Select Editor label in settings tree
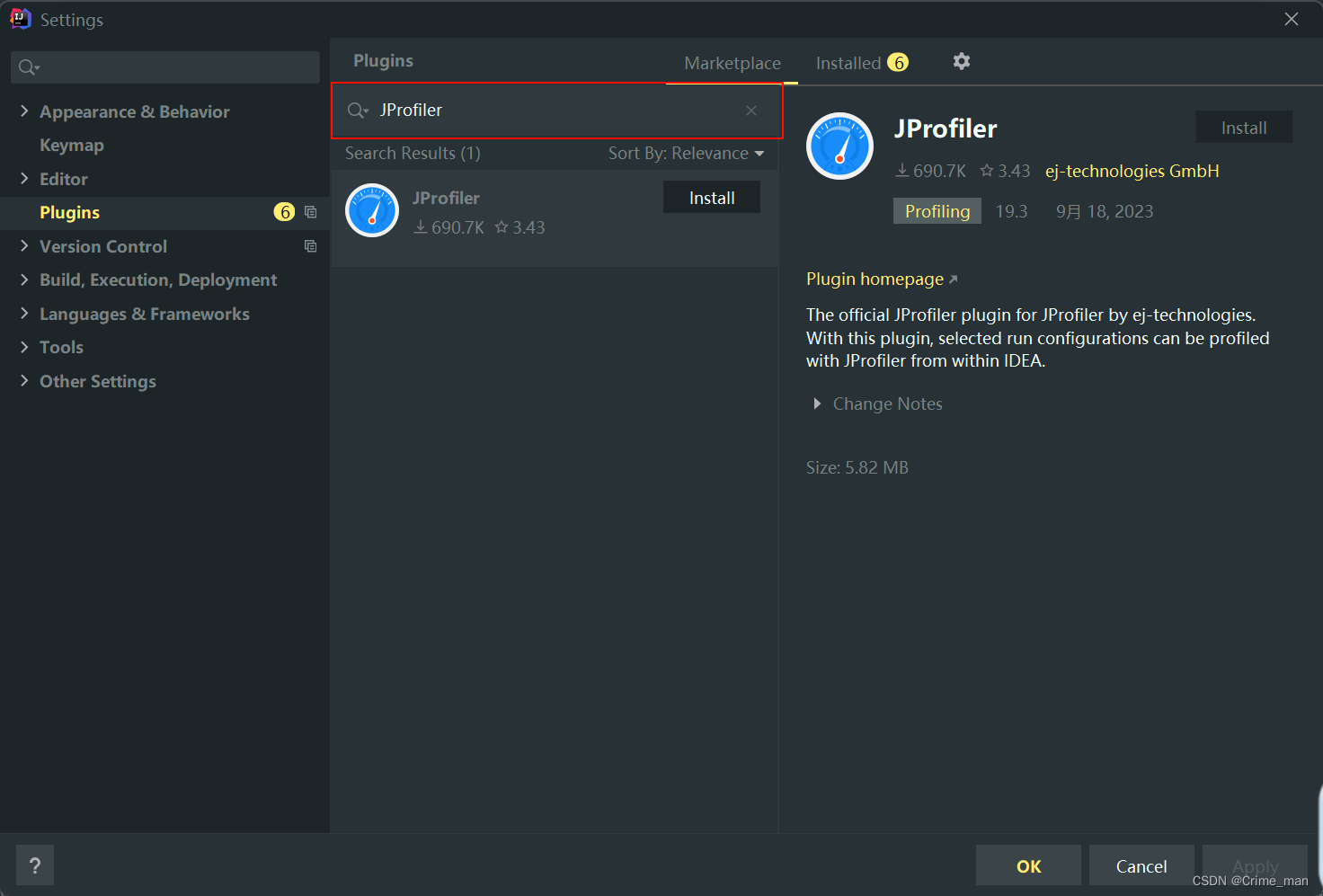 click(x=64, y=179)
